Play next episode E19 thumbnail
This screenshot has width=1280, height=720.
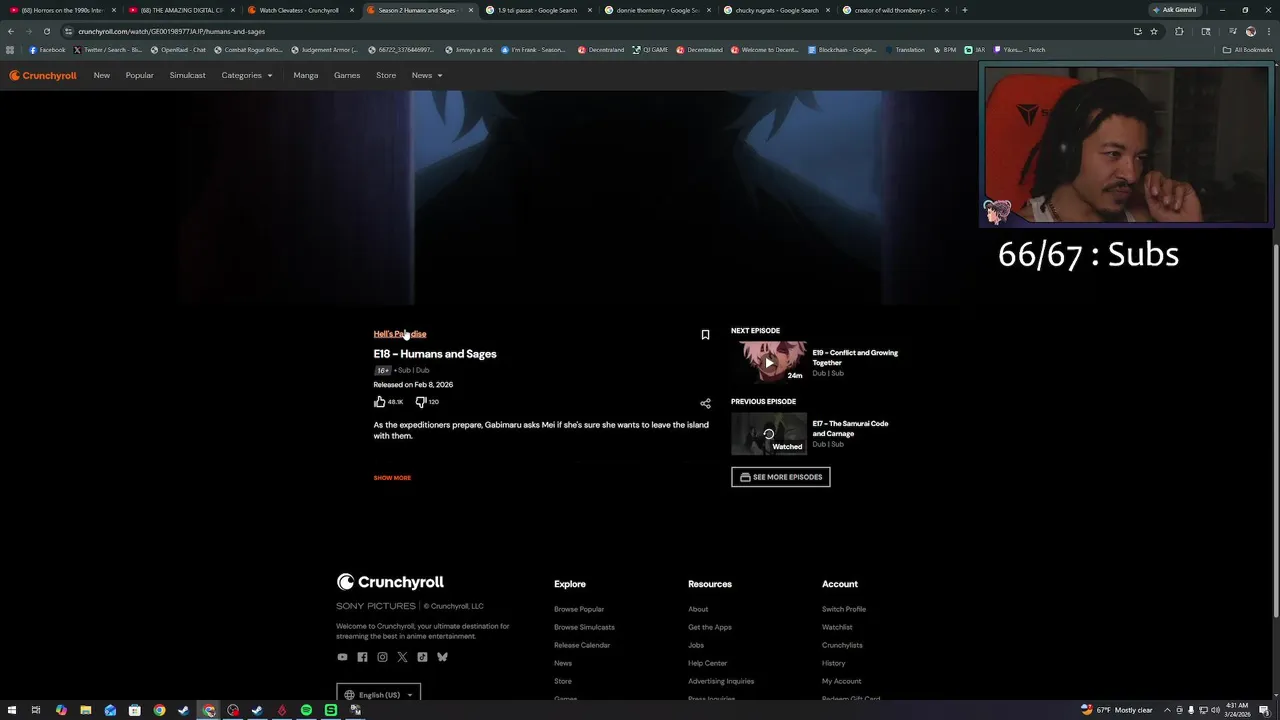point(768,362)
